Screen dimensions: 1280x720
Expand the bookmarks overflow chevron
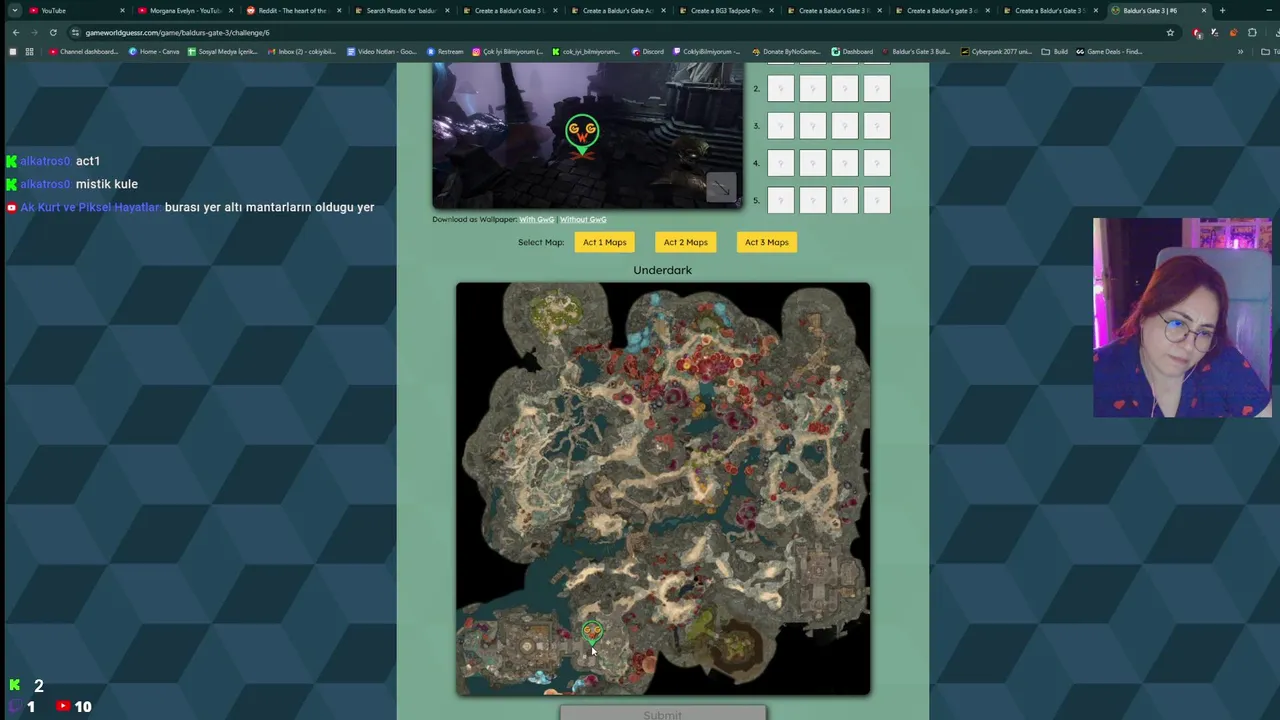[1240, 51]
